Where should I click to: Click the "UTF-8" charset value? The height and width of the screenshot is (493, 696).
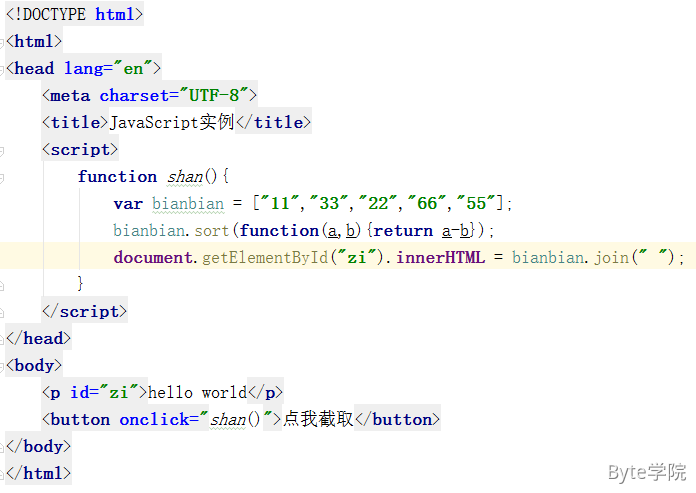coord(214,95)
